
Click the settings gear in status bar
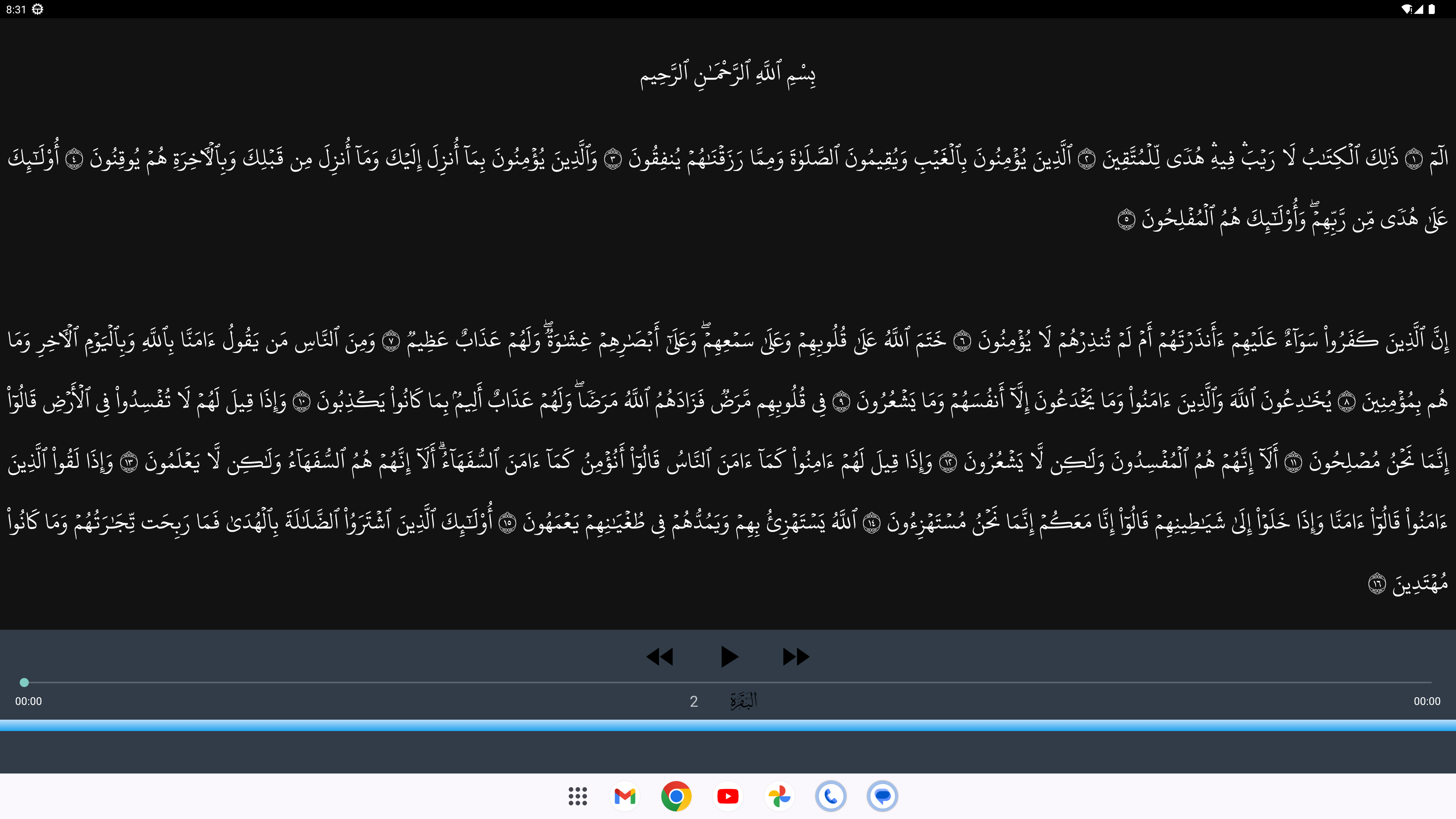(x=38, y=9)
